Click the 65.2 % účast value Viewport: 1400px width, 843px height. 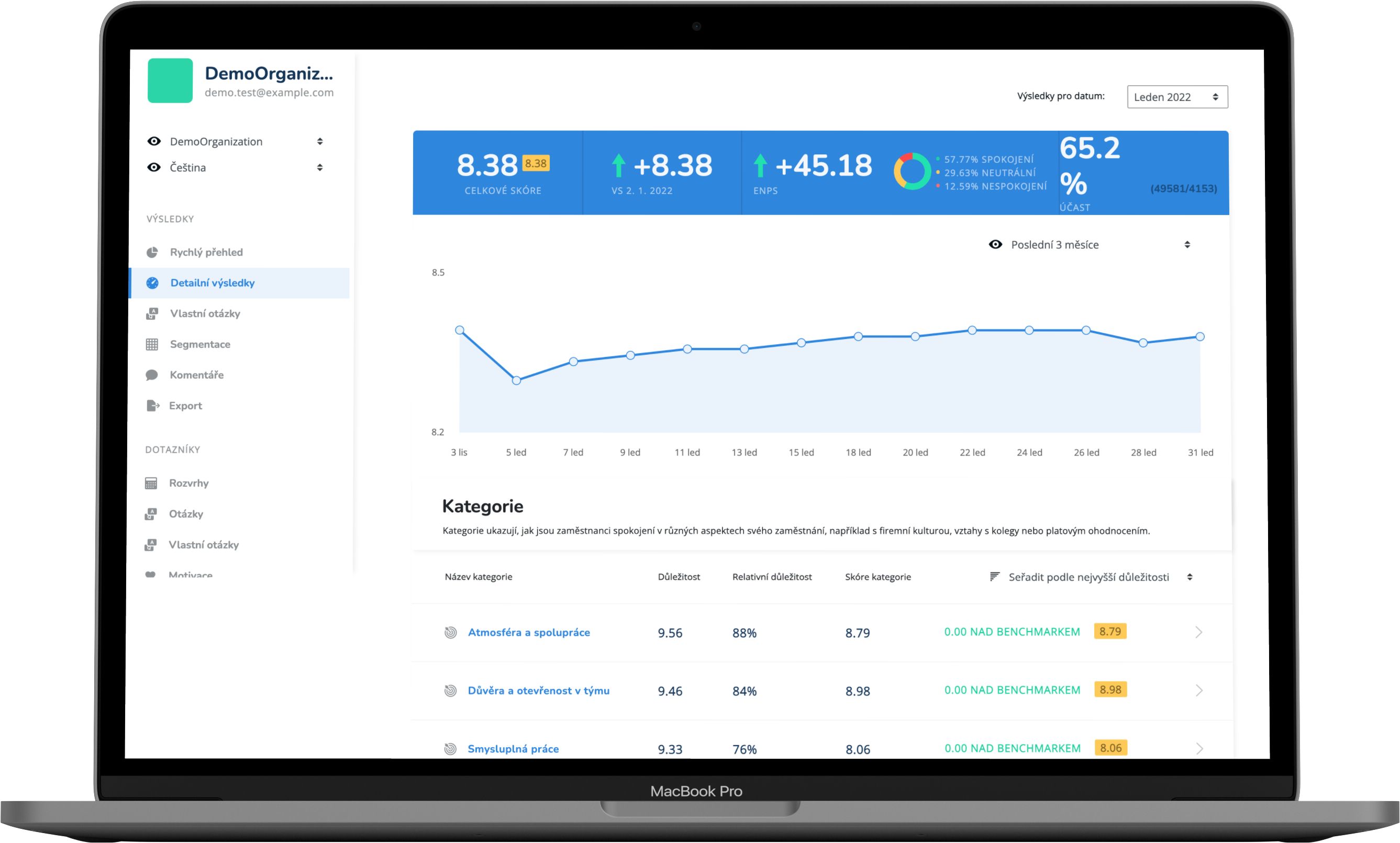pyautogui.click(x=1090, y=166)
